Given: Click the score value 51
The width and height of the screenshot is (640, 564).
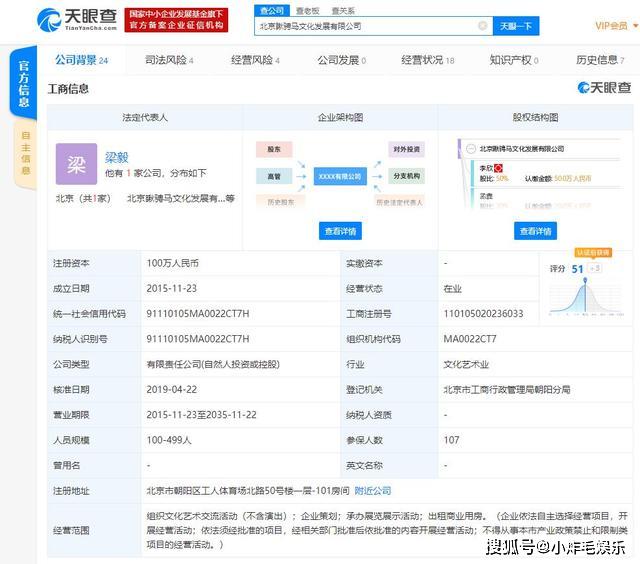Looking at the screenshot, I should pos(577,269).
